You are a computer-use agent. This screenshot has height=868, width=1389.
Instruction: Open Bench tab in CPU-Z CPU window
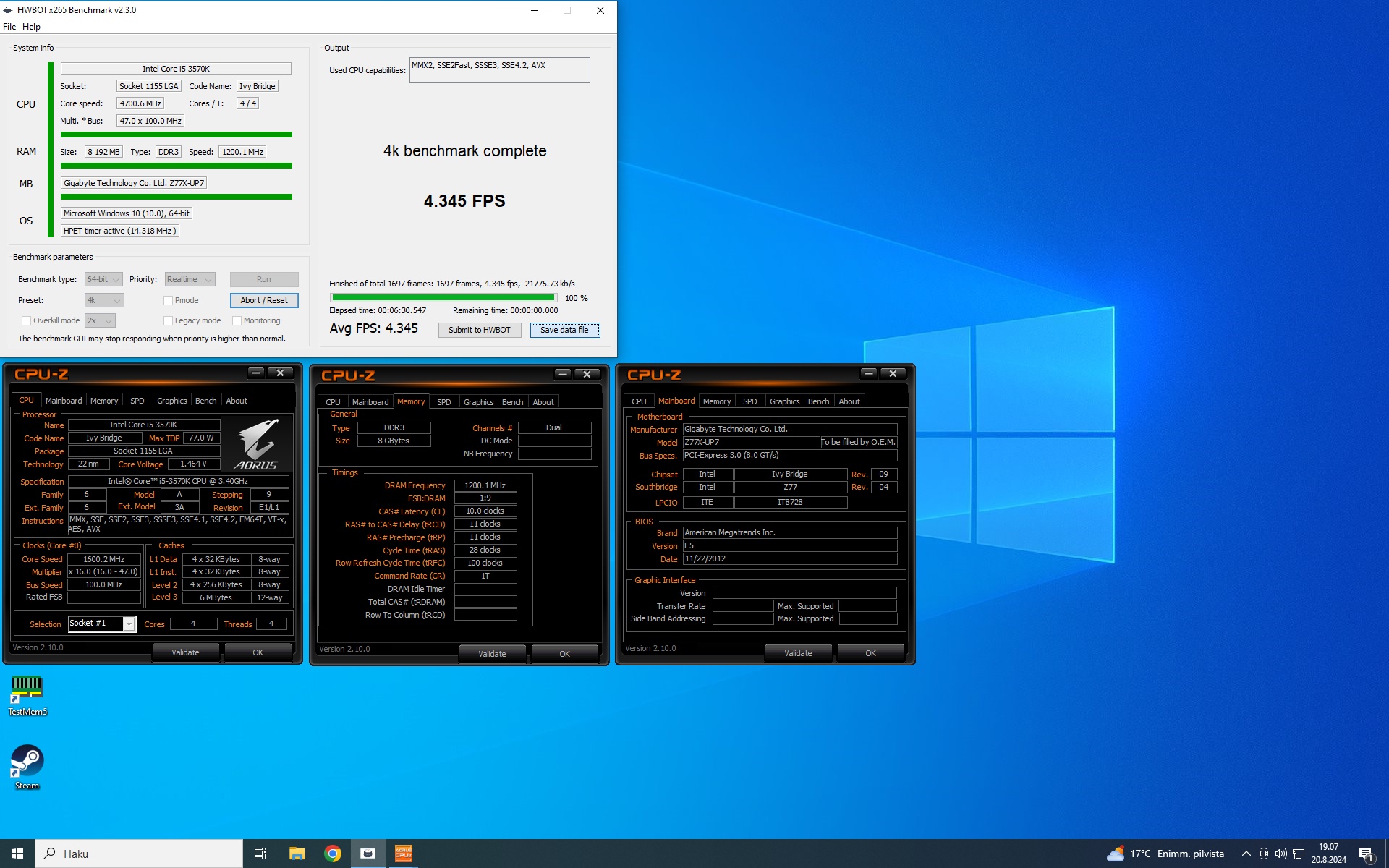[x=206, y=401]
